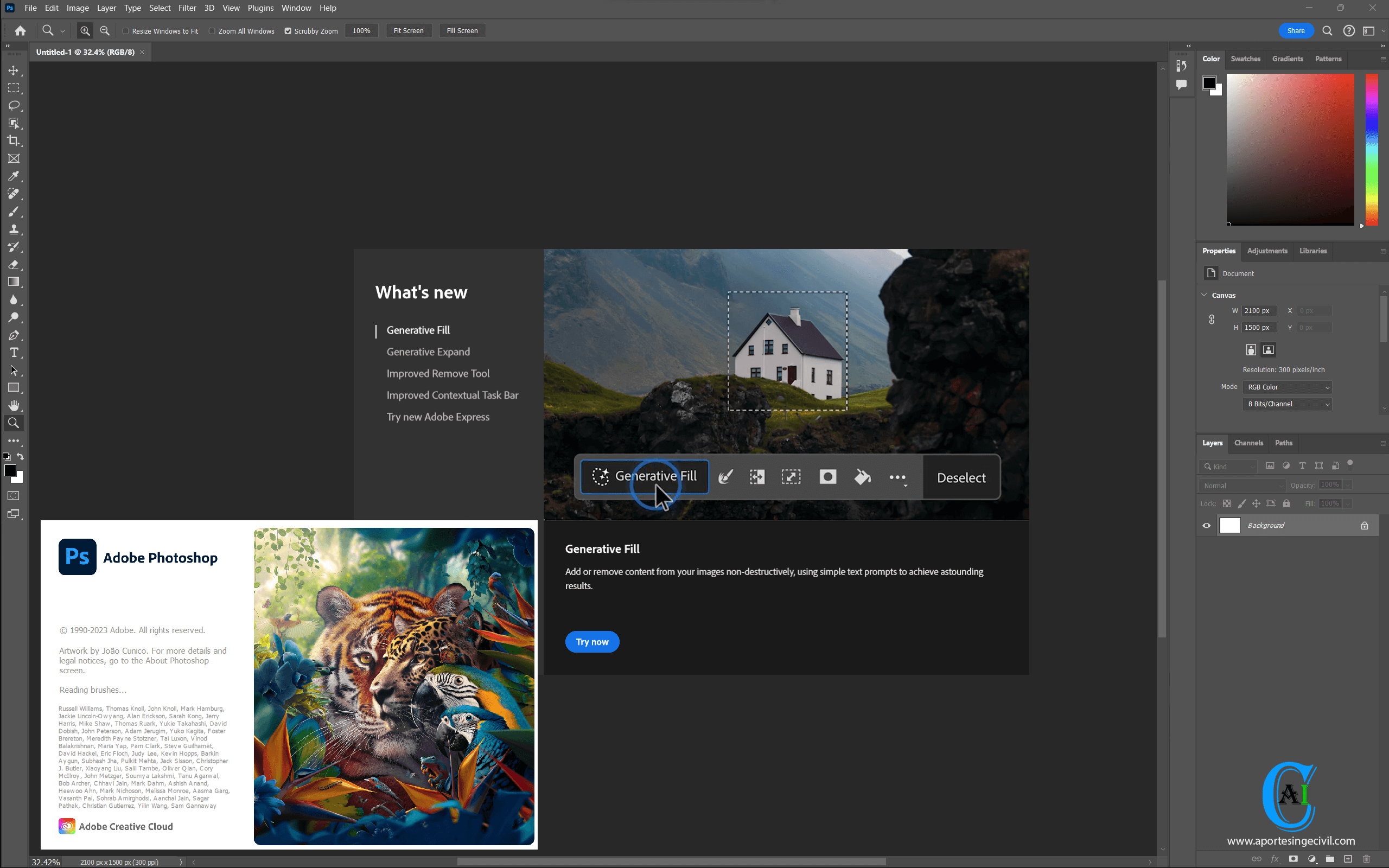1389x868 pixels.
Task: Click the Generative Fill feature link
Action: click(418, 329)
